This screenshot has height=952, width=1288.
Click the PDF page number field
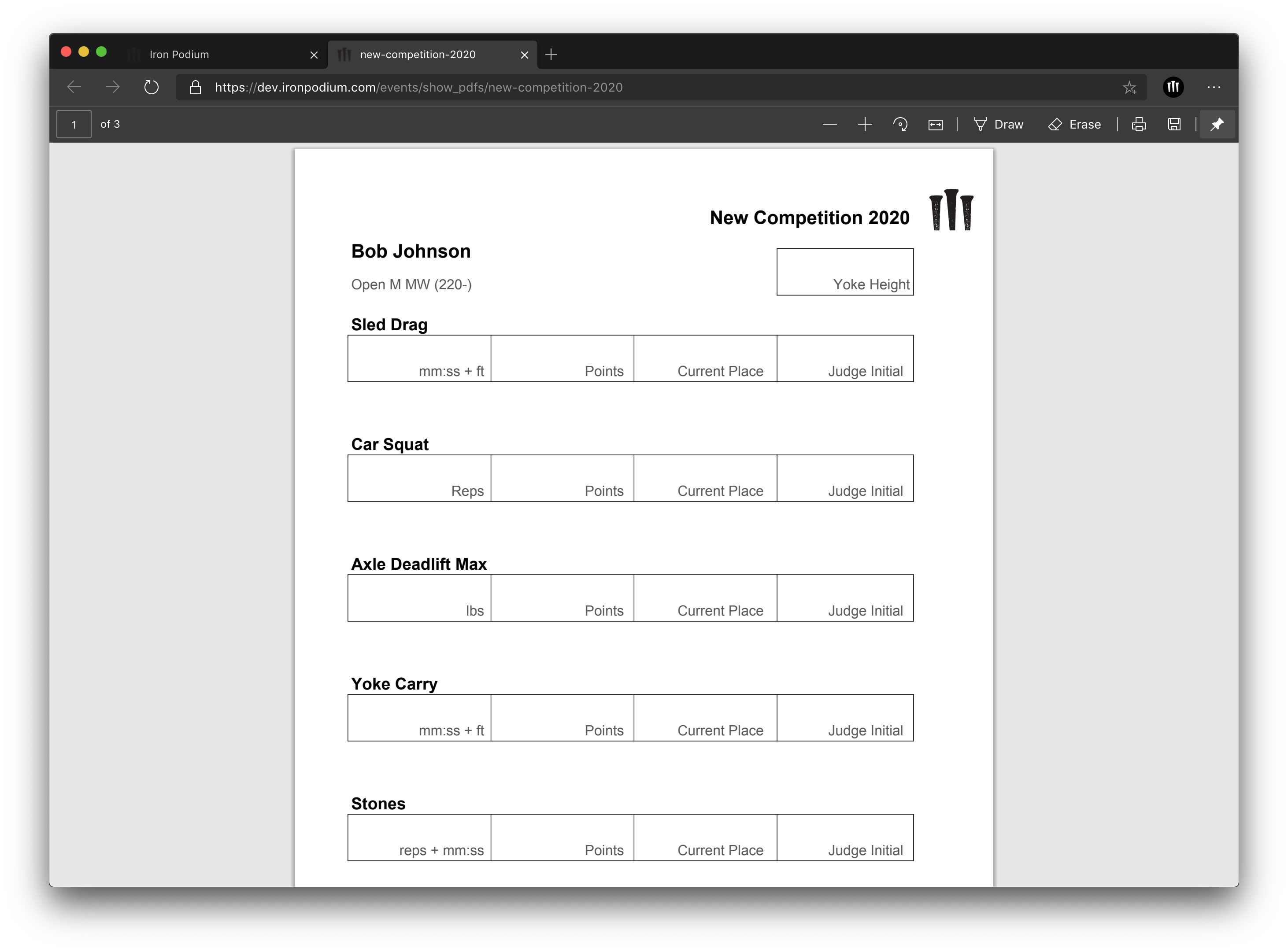74,125
